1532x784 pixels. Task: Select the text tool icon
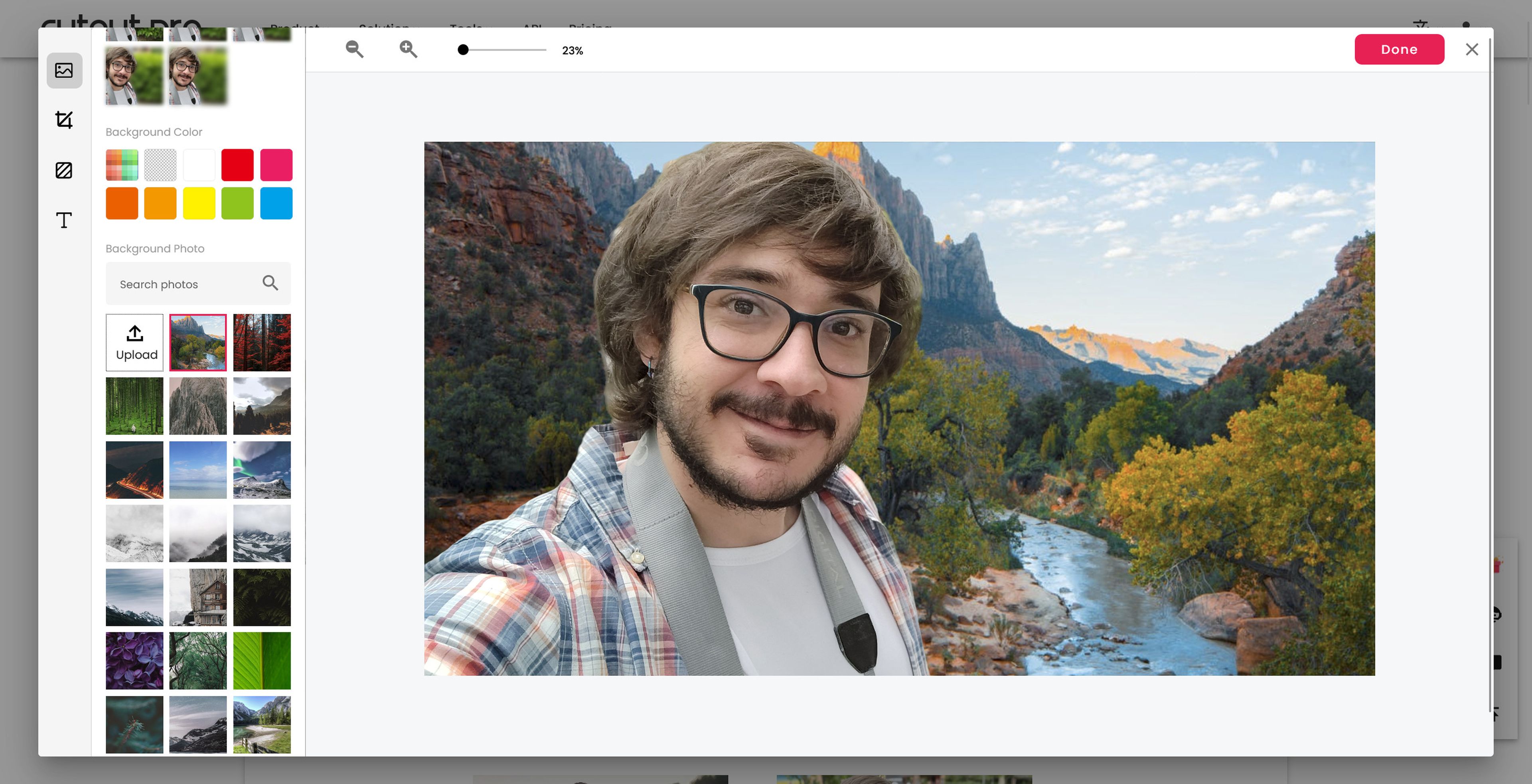[64, 220]
